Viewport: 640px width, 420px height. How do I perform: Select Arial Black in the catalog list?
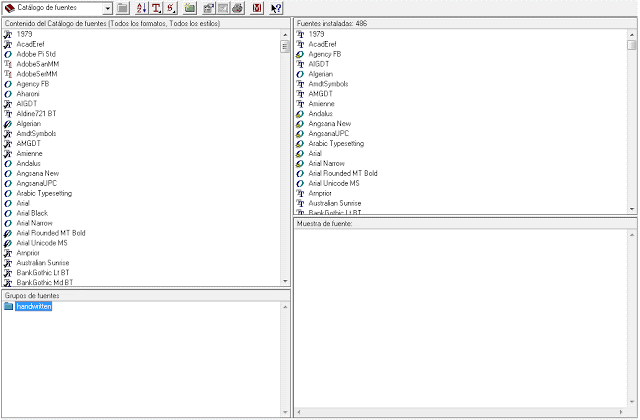tap(33, 213)
